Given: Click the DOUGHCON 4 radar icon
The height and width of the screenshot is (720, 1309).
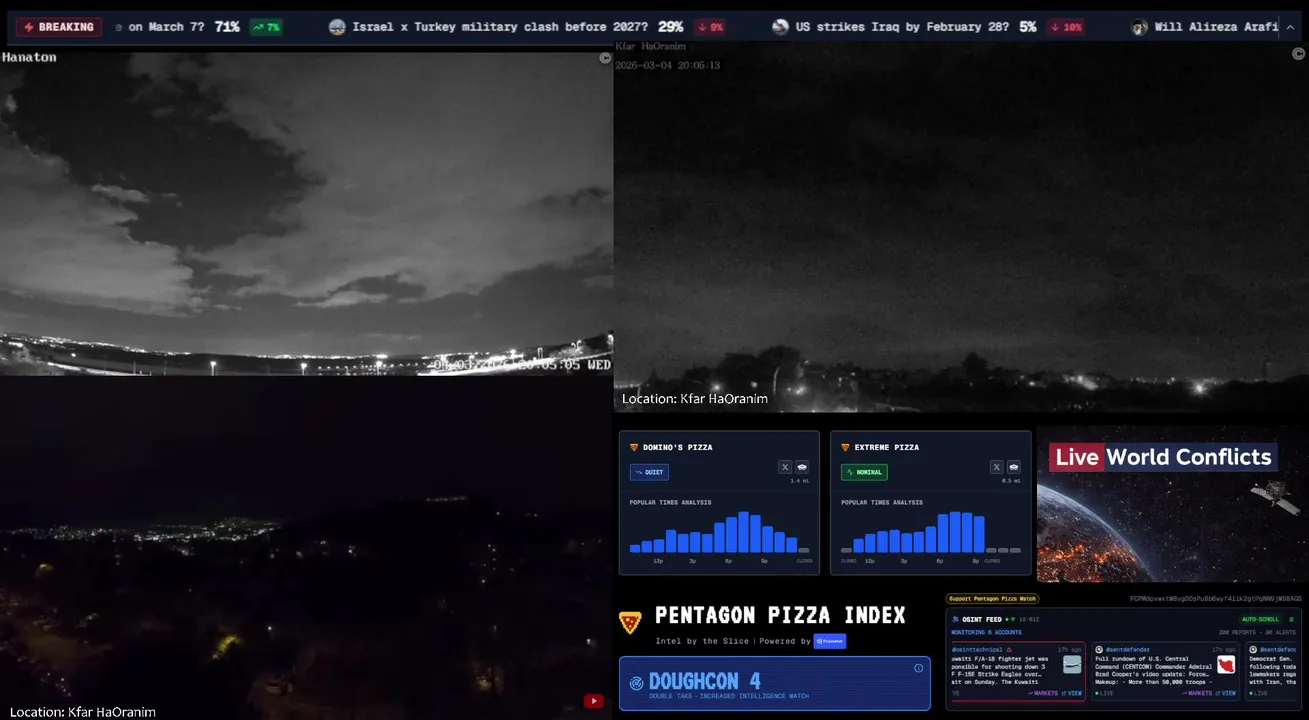Looking at the screenshot, I should pos(636,683).
